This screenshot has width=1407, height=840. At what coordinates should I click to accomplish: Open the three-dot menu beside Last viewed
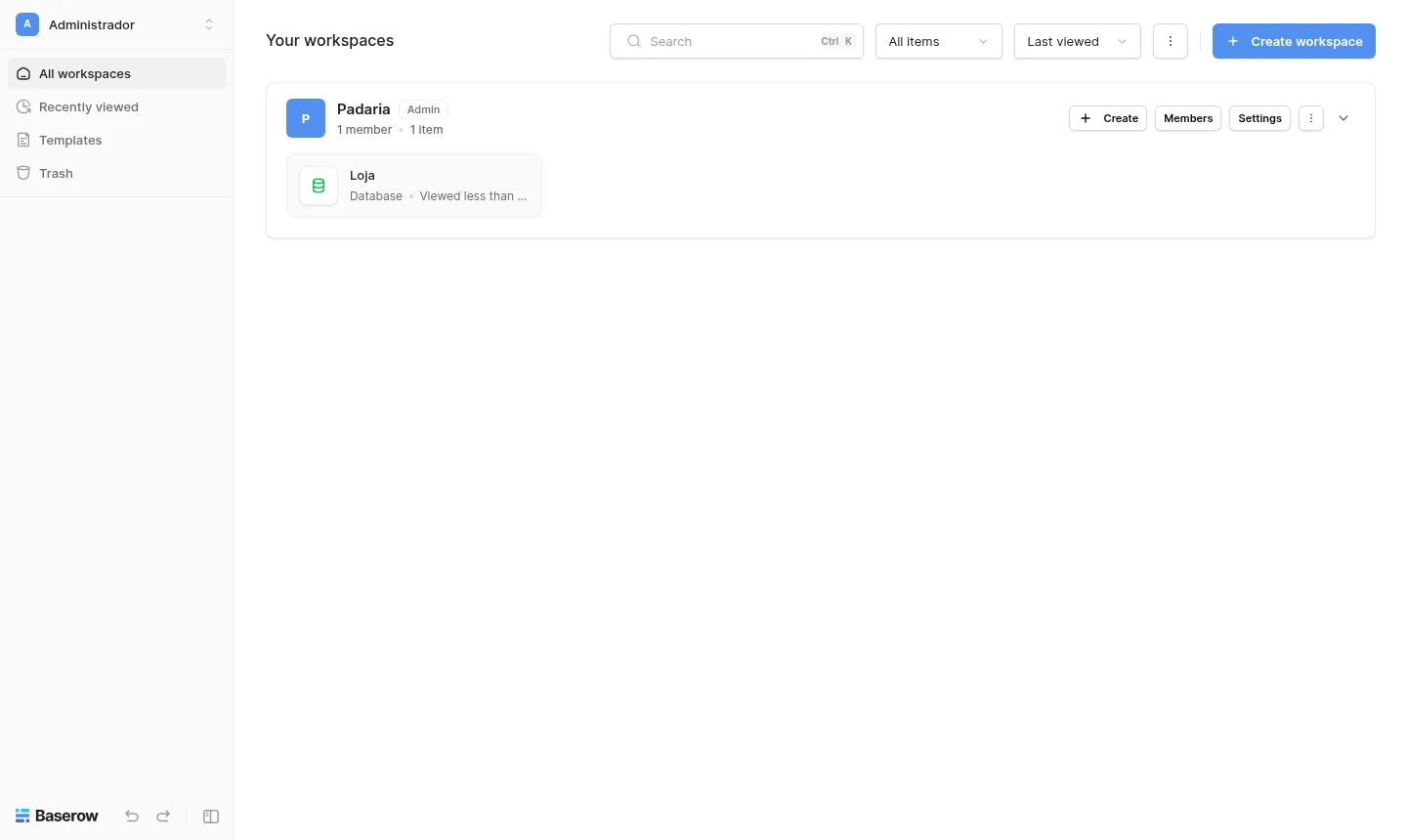(x=1171, y=41)
